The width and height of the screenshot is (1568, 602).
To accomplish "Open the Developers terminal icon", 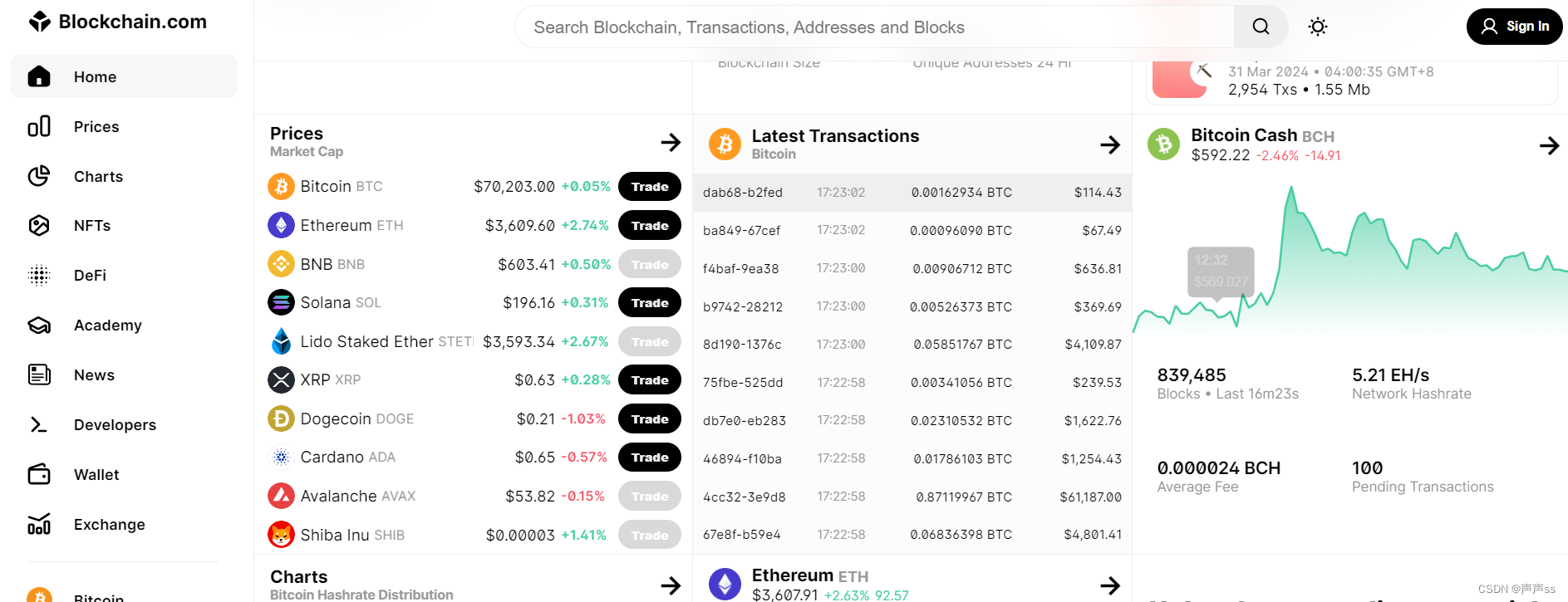I will [39, 424].
